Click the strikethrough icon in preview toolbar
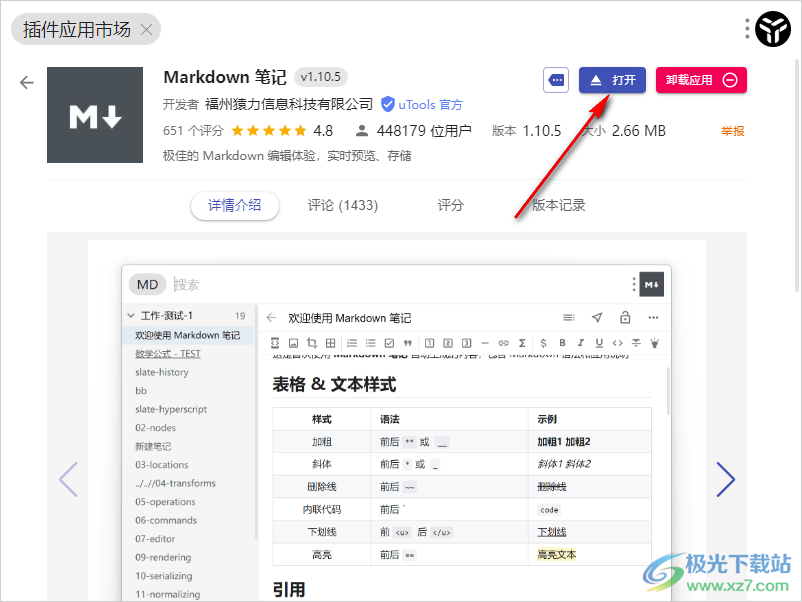Image resolution: width=802 pixels, height=602 pixels. tap(636, 343)
